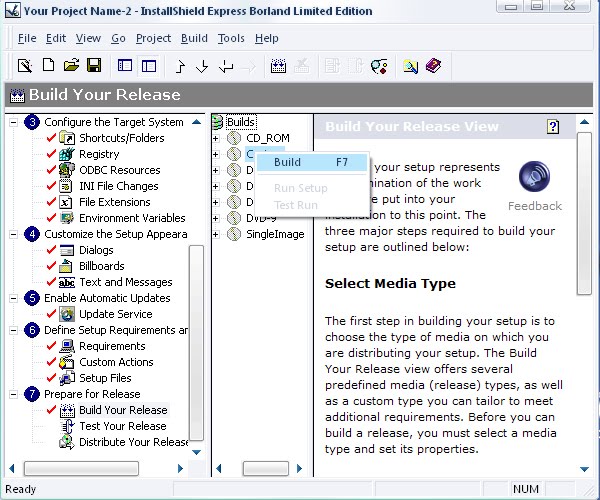The height and width of the screenshot is (500, 600).
Task: Open the Go menu
Action: [118, 38]
